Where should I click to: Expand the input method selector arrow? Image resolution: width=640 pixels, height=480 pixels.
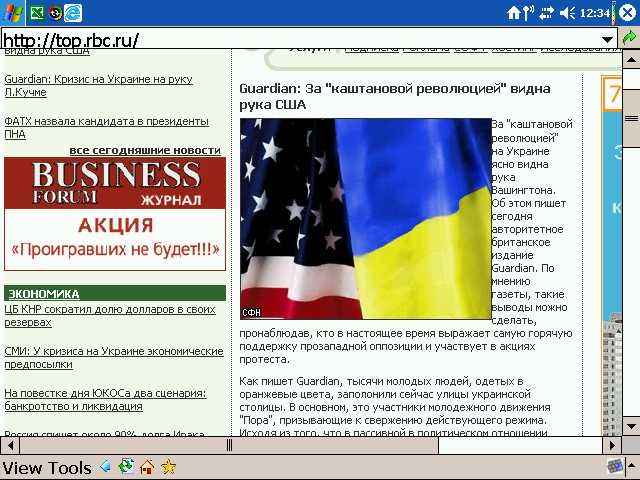click(x=632, y=466)
